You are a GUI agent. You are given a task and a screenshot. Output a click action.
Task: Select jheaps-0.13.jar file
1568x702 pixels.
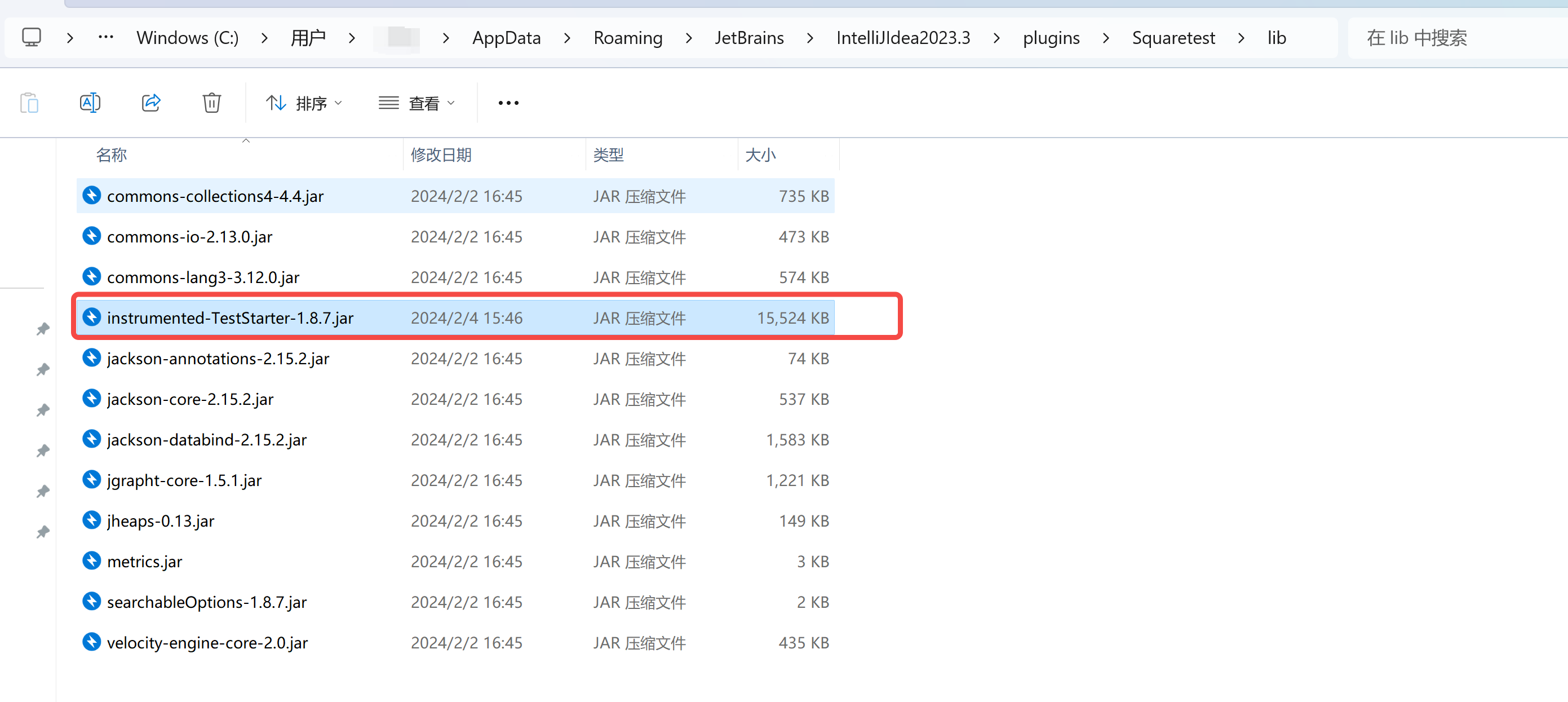(x=455, y=520)
